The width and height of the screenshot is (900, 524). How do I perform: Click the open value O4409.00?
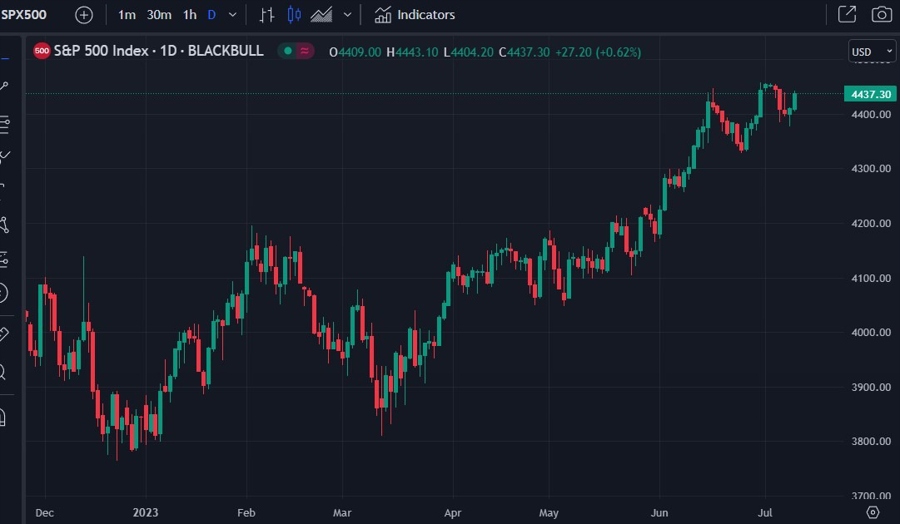(355, 52)
